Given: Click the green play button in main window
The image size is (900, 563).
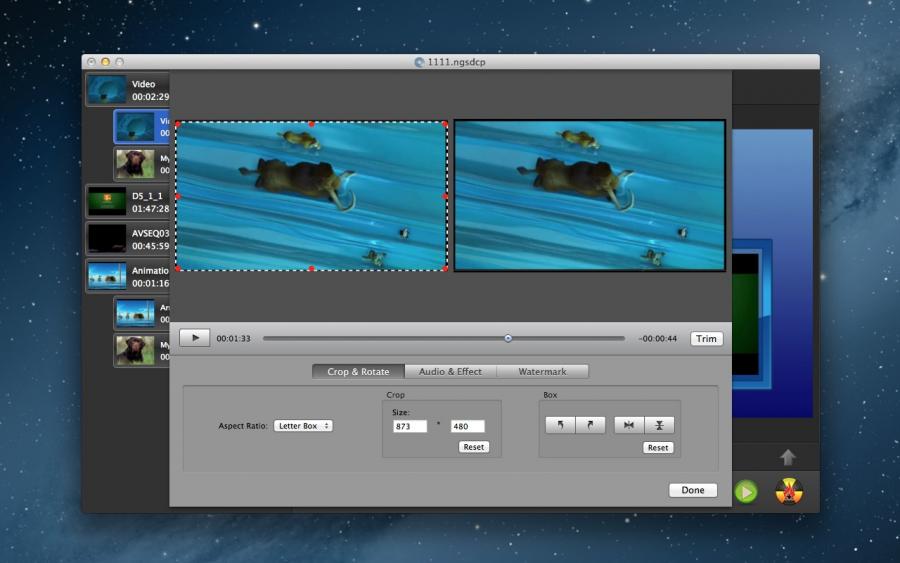Looking at the screenshot, I should [x=746, y=492].
